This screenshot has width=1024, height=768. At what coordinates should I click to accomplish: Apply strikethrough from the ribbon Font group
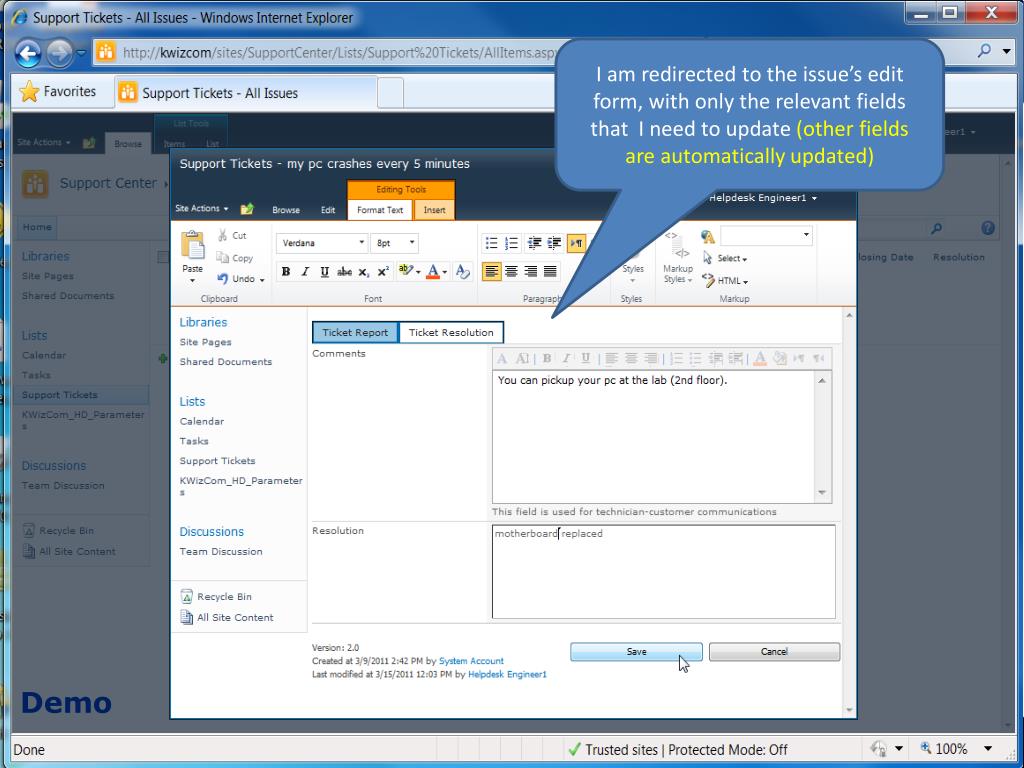click(x=344, y=272)
